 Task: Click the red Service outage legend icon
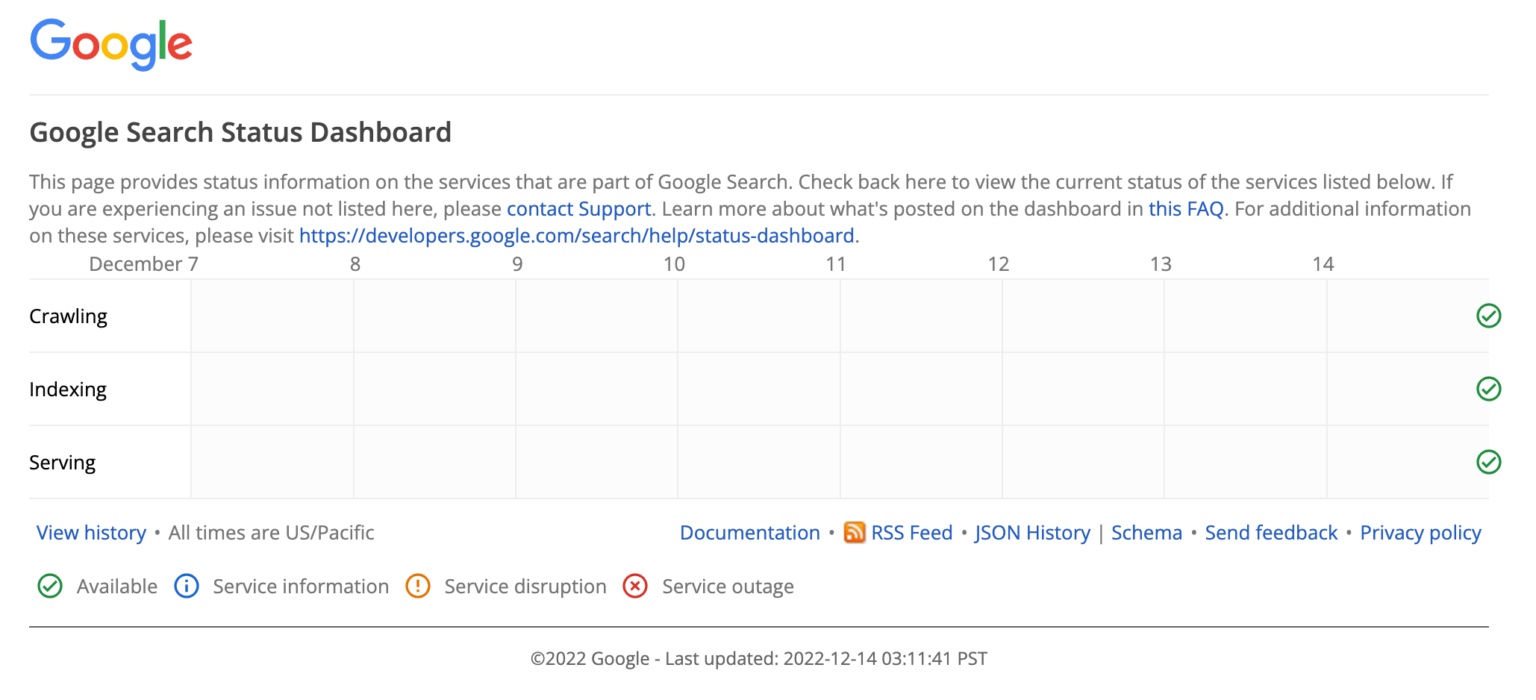[635, 586]
